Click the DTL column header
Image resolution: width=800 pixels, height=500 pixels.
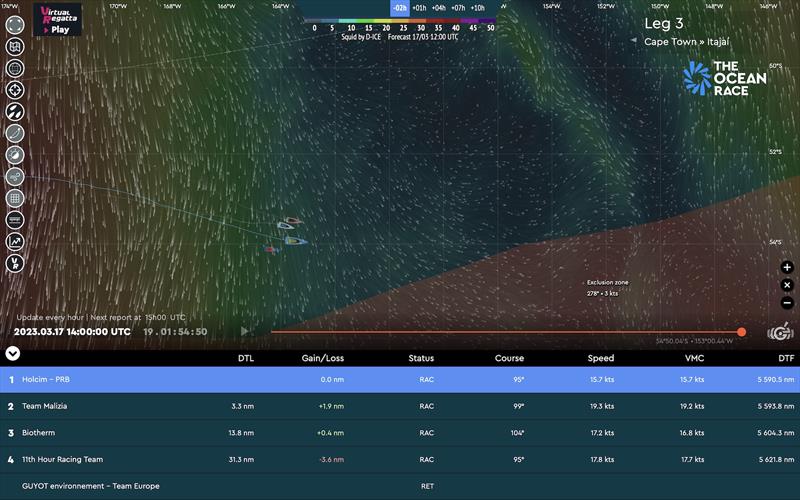click(x=245, y=358)
